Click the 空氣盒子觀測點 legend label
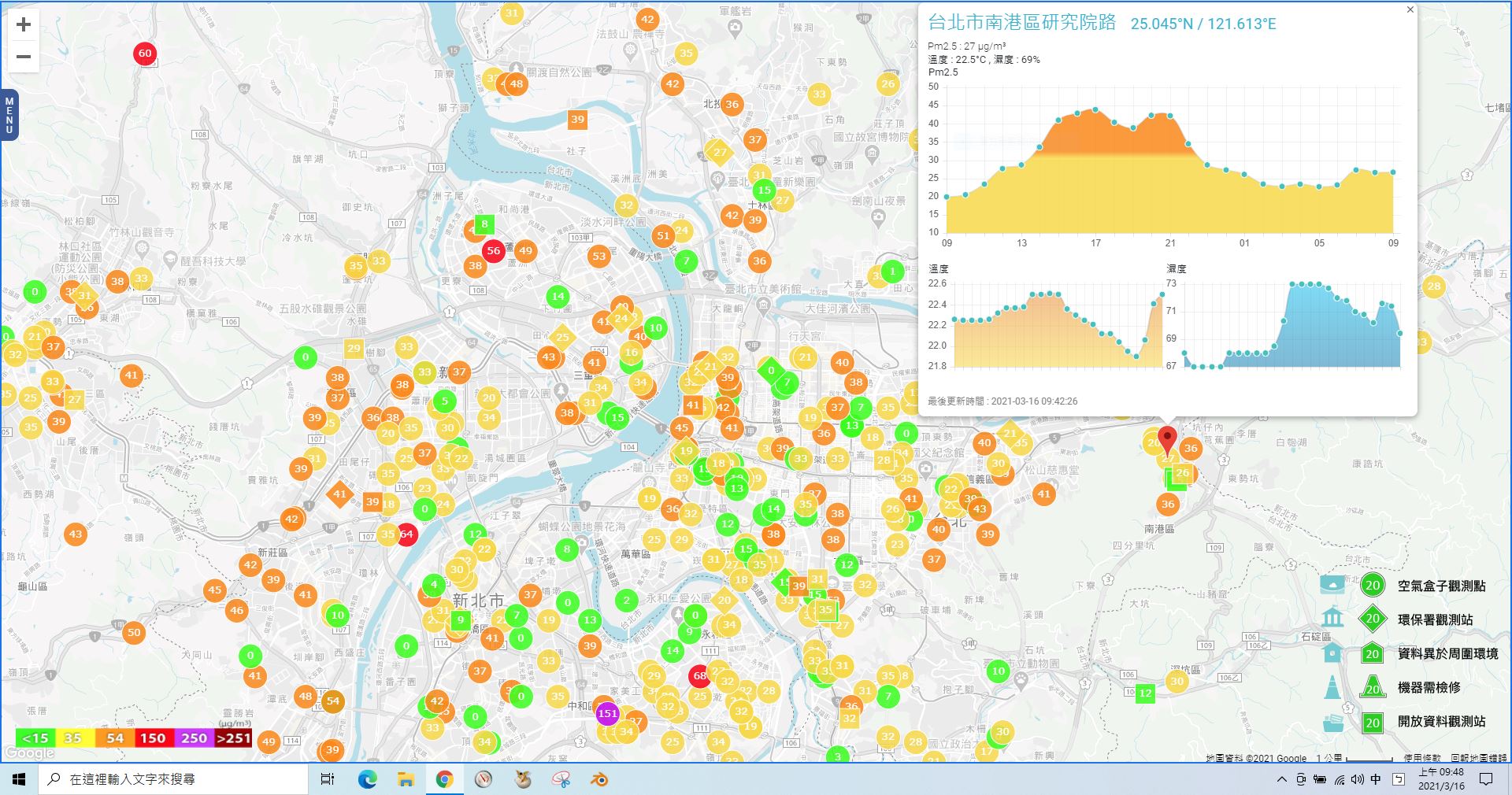This screenshot has width=1512, height=795. click(x=1441, y=586)
